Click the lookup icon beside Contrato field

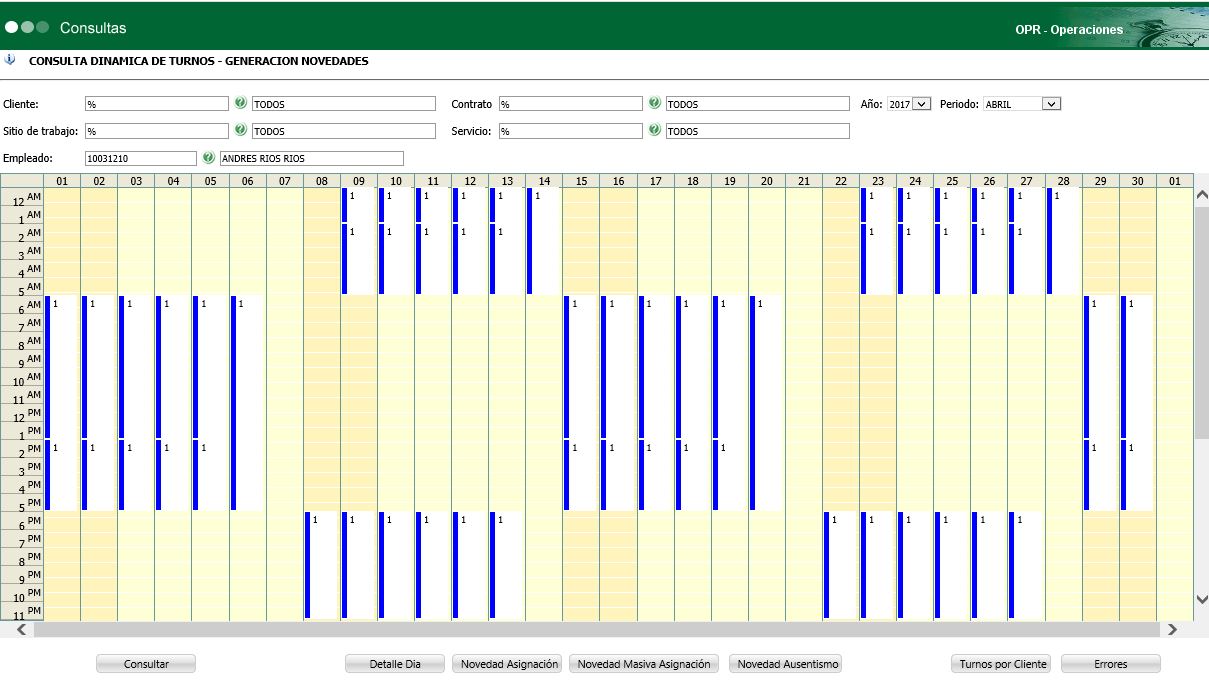coord(654,103)
